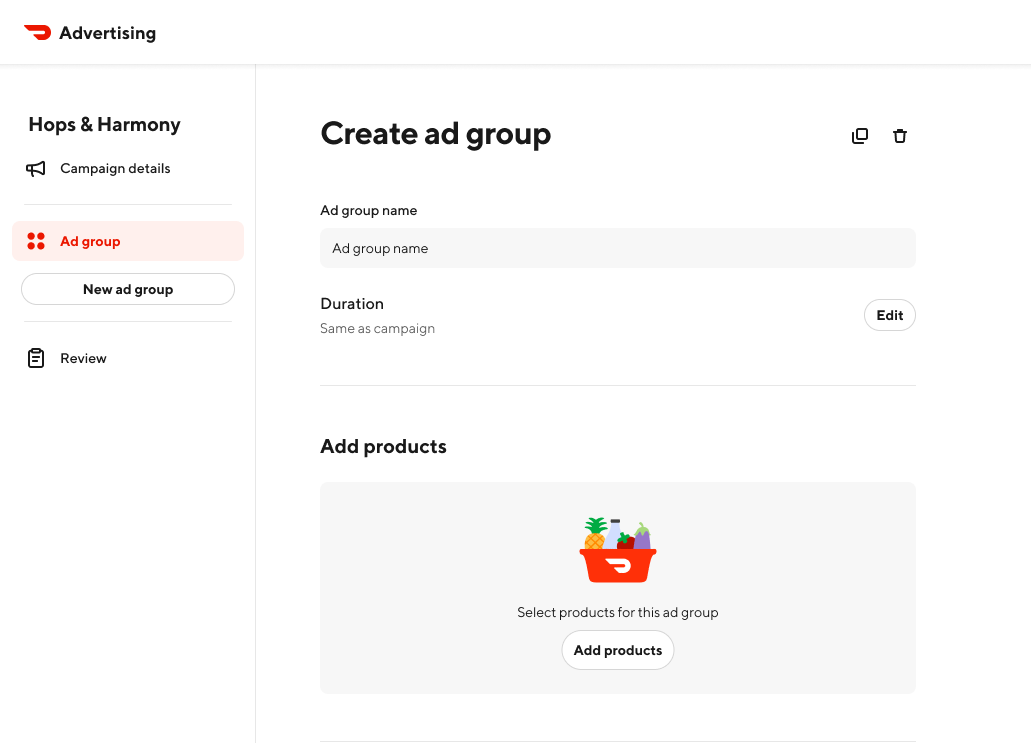Go to the Review step
Image resolution: width=1031 pixels, height=743 pixels.
click(83, 358)
